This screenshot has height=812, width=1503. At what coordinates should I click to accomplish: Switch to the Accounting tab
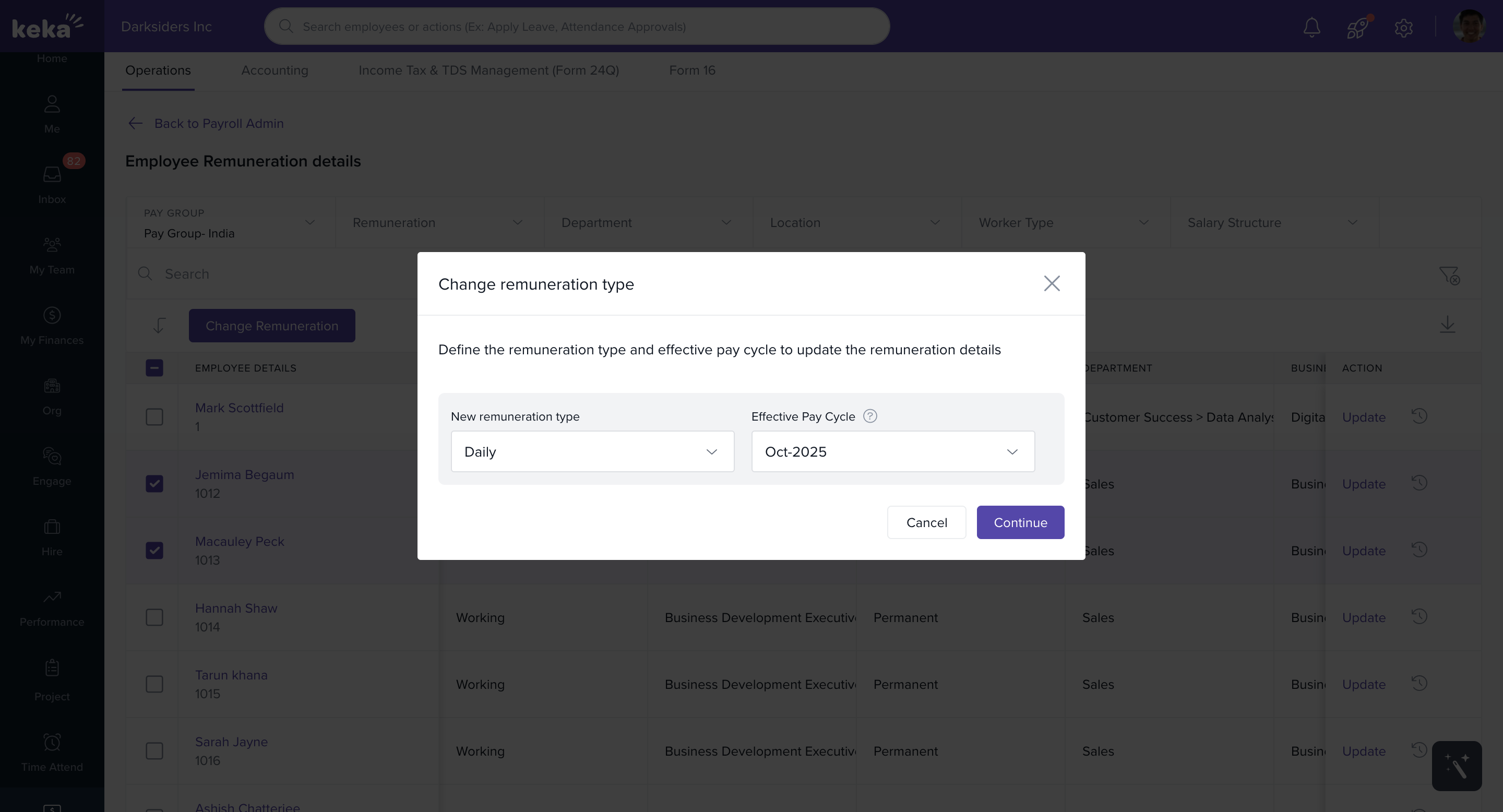tap(274, 70)
